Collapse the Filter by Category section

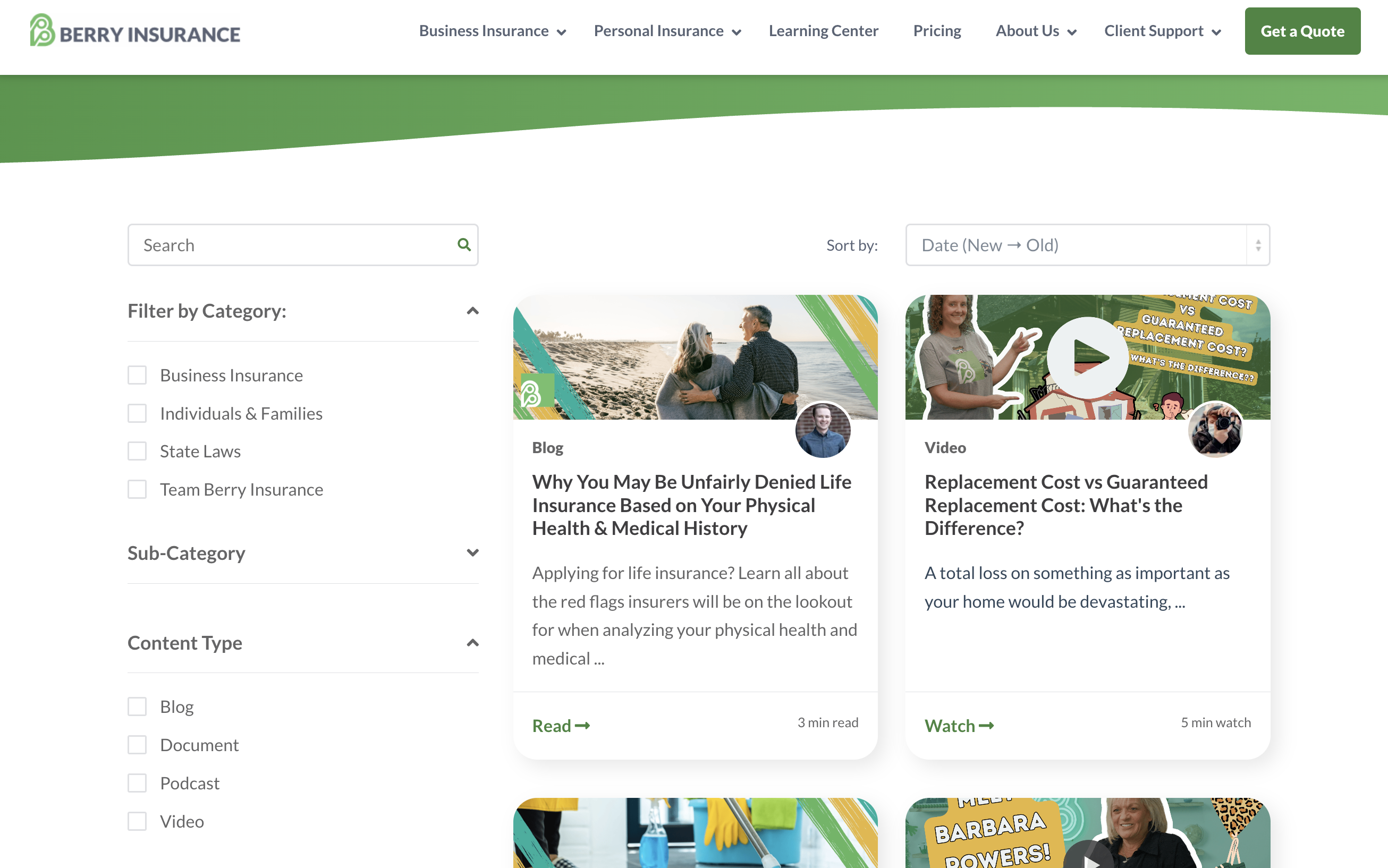click(472, 311)
